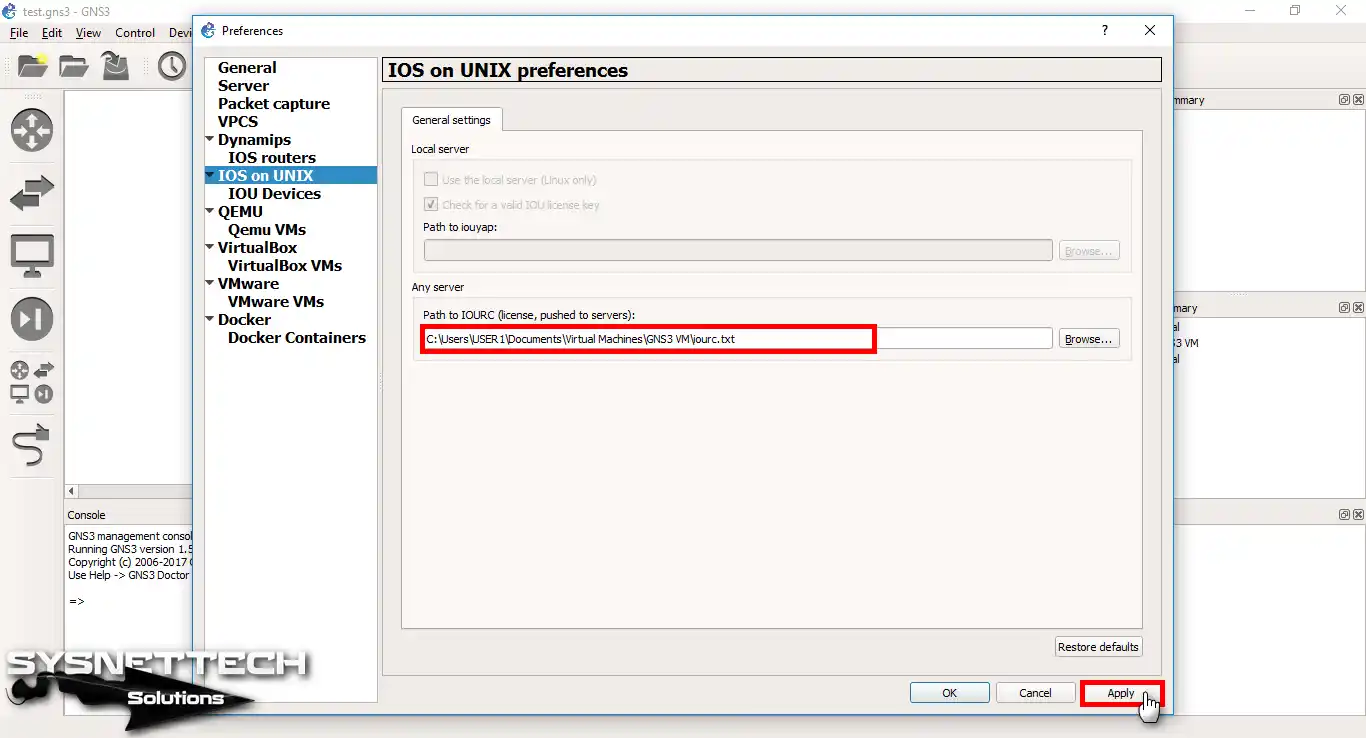Close the Preferences dialog
Viewport: 1366px width, 738px height.
[x=1150, y=30]
